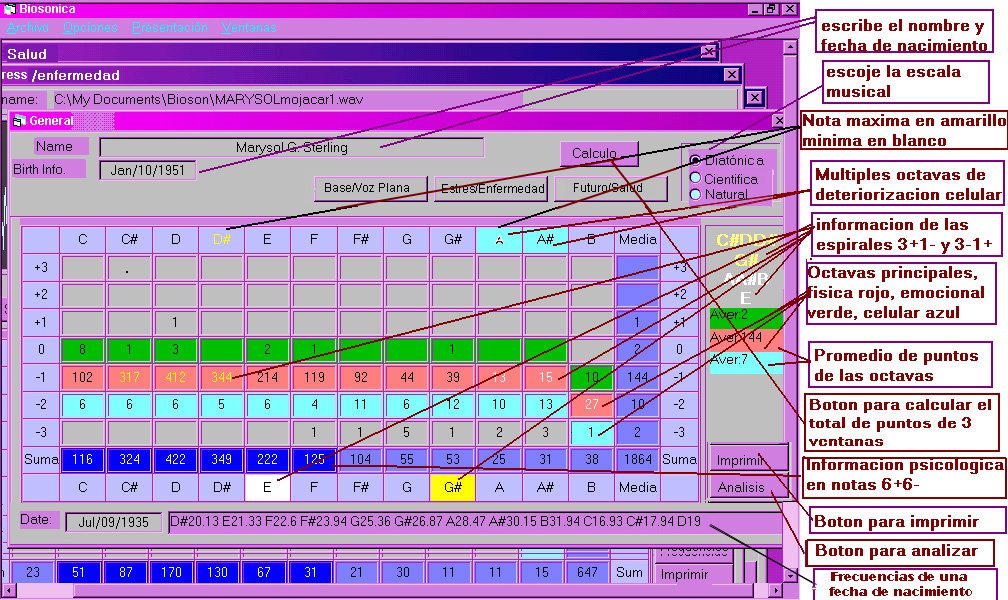This screenshot has height=600, width=1008.
Task: Click the white highlighted E note cell
Action: 268,487
